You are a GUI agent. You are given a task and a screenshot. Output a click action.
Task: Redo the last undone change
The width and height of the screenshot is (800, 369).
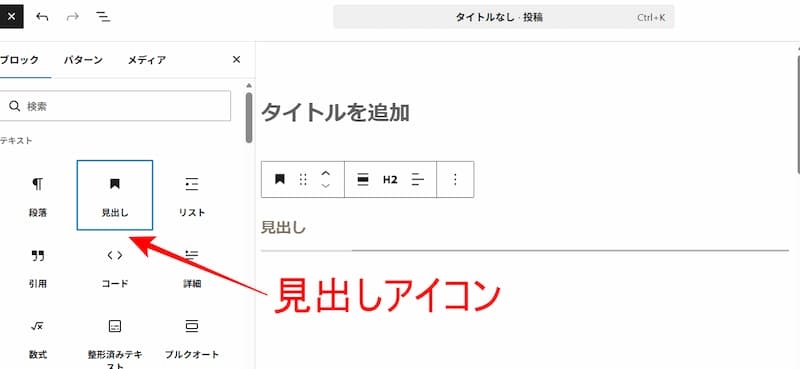tap(73, 17)
